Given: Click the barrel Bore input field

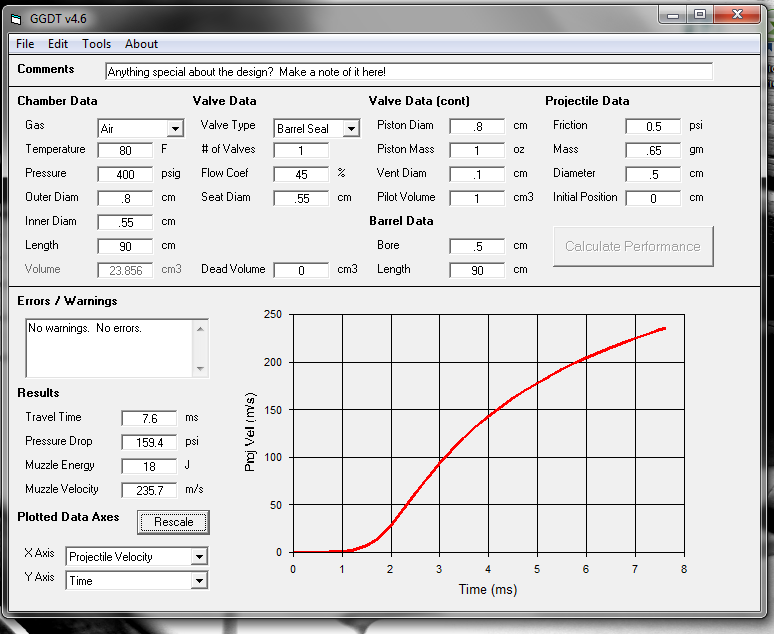Looking at the screenshot, I should tap(477, 246).
